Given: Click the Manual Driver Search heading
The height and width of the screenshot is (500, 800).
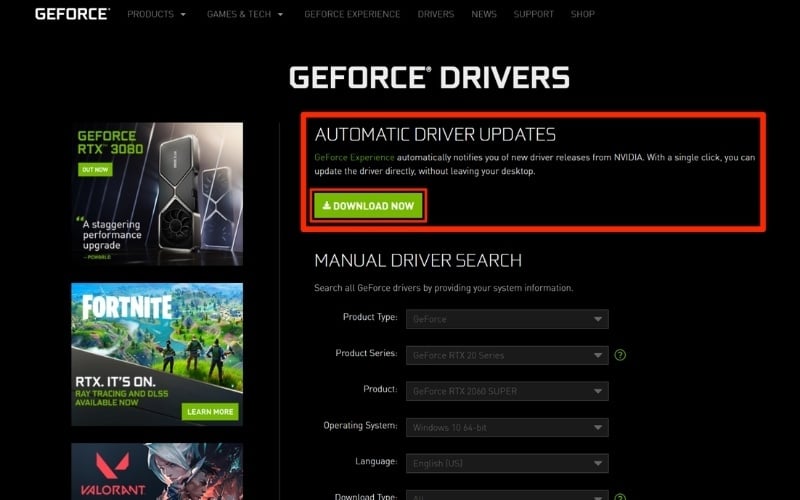Looking at the screenshot, I should [418, 261].
